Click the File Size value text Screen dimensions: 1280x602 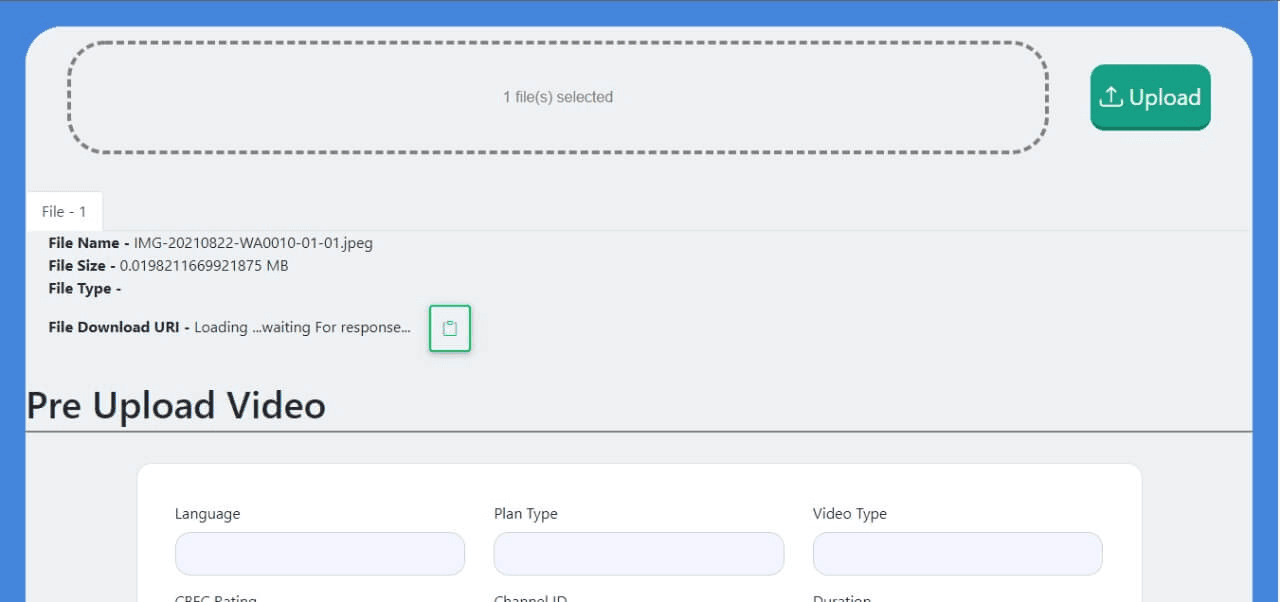pos(203,266)
